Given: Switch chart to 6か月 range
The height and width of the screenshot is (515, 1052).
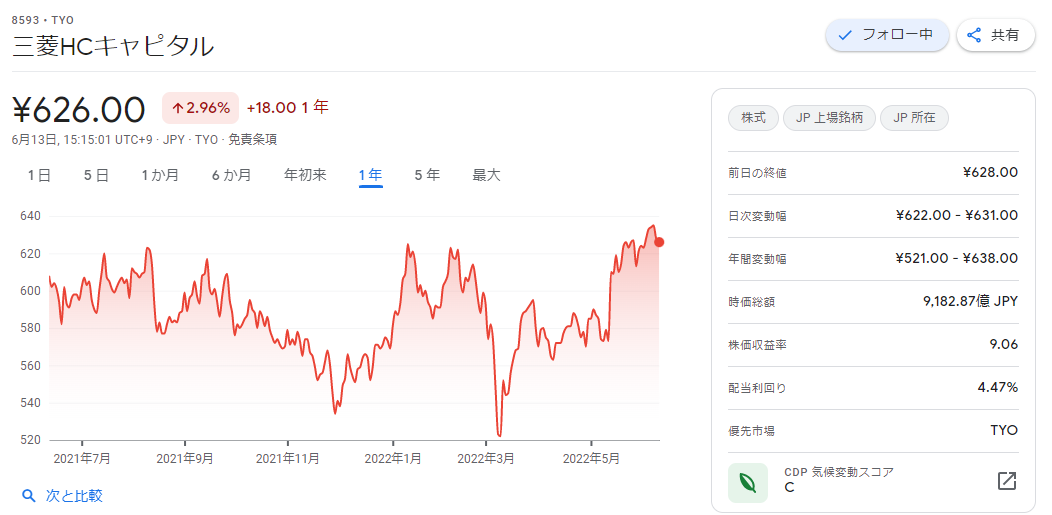Looking at the screenshot, I should pos(231,176).
